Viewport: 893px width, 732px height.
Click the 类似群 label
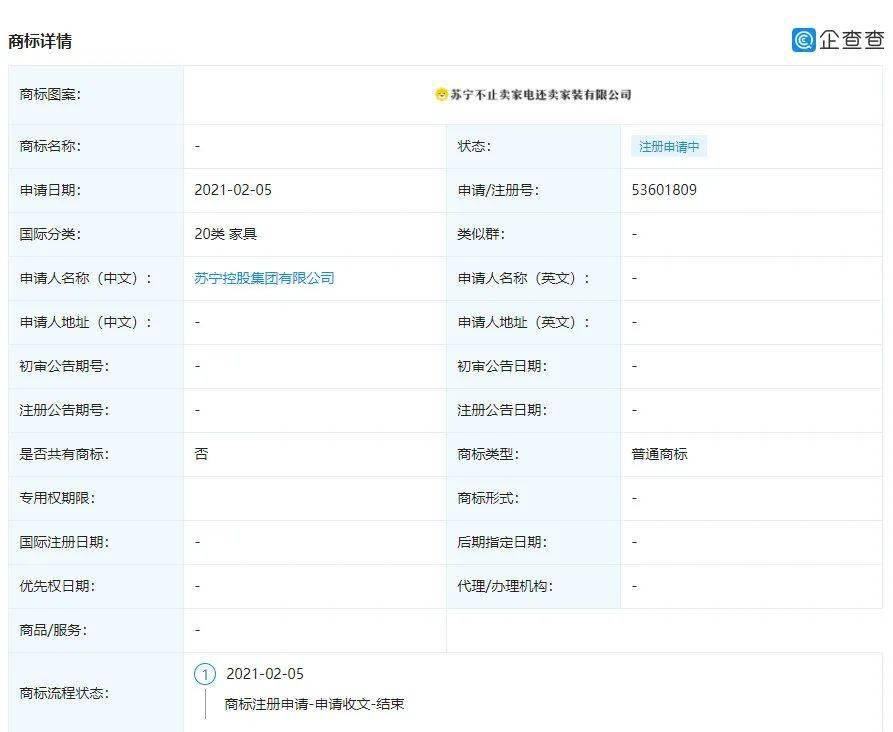[481, 234]
